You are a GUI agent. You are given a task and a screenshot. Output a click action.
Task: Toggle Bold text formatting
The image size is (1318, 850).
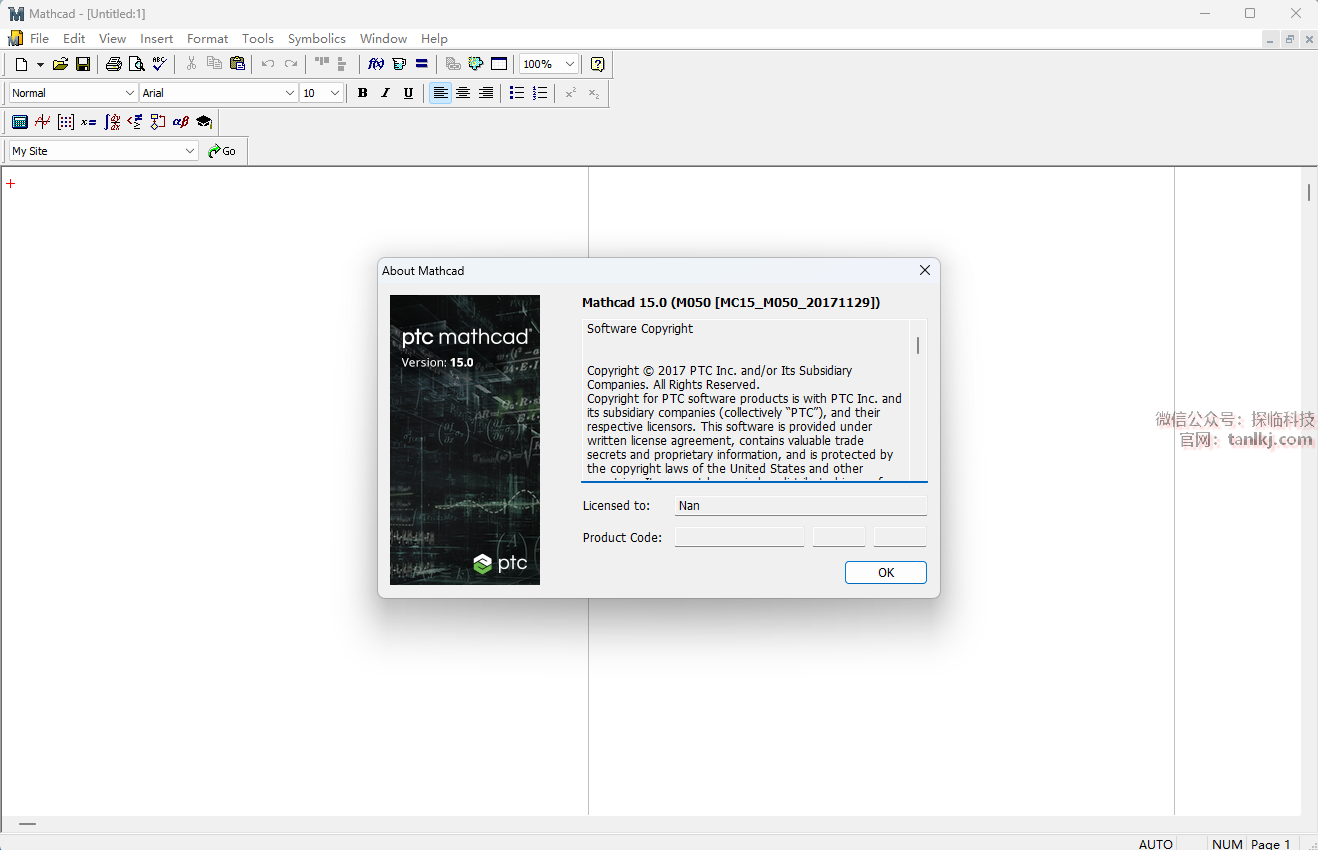tap(362, 93)
